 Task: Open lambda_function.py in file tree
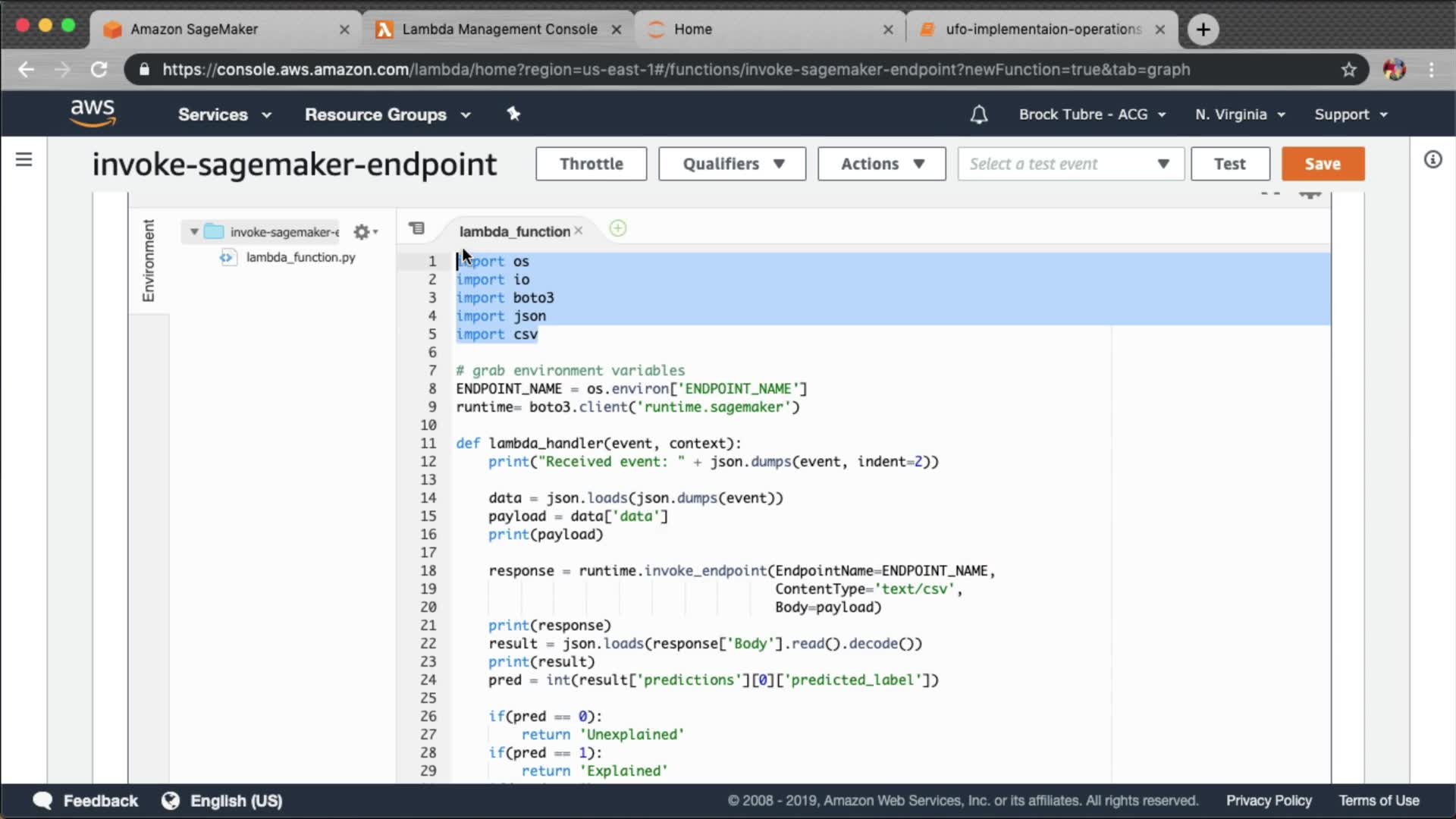click(x=300, y=258)
